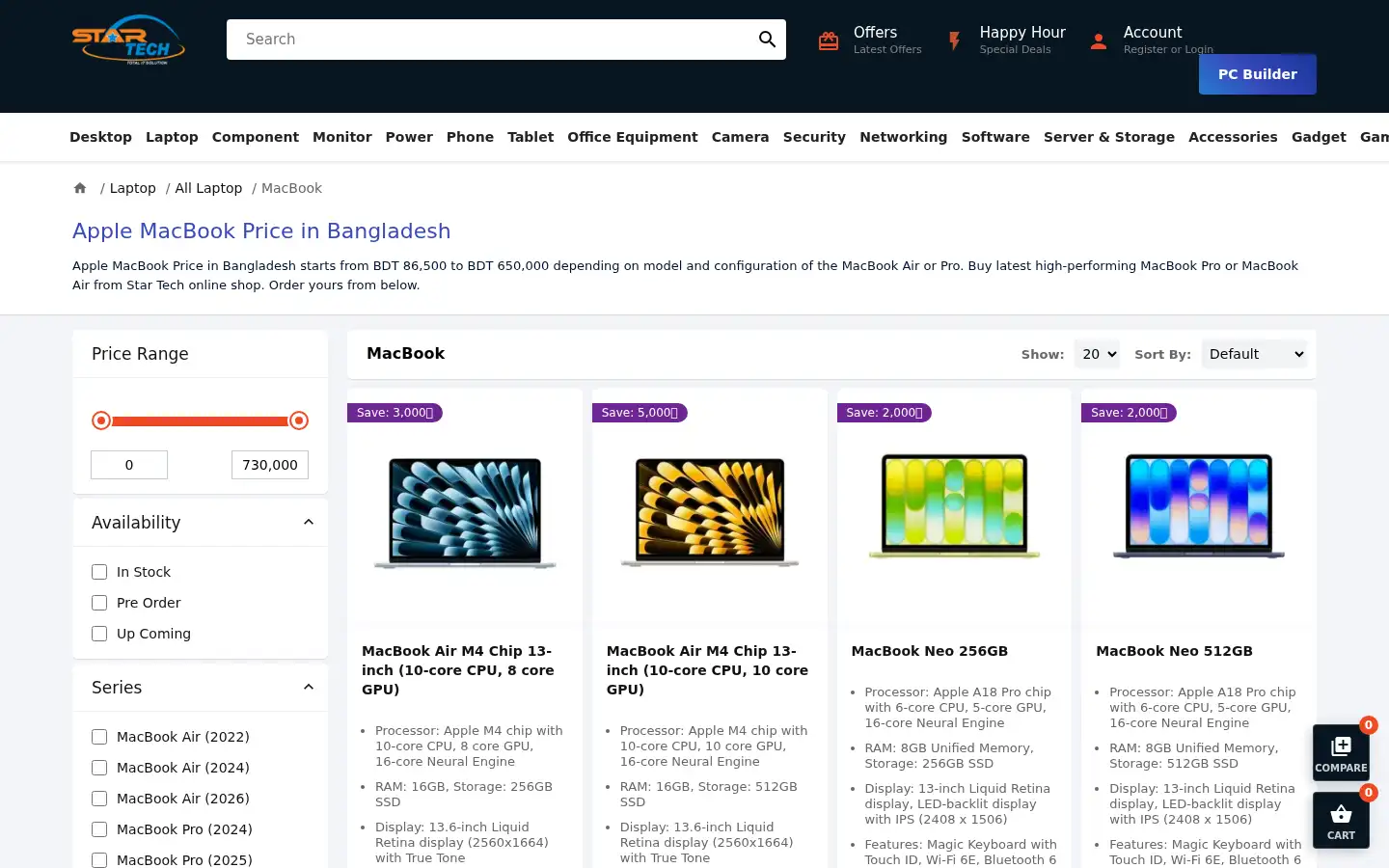Viewport: 1389px width, 868px height.
Task: Check the MacBook Pro (2025) filter
Action: pyautogui.click(x=99, y=860)
